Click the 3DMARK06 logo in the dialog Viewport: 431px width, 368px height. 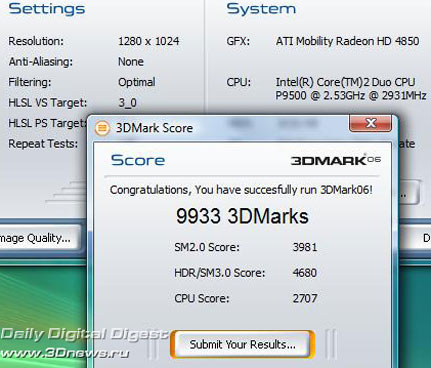pos(336,160)
